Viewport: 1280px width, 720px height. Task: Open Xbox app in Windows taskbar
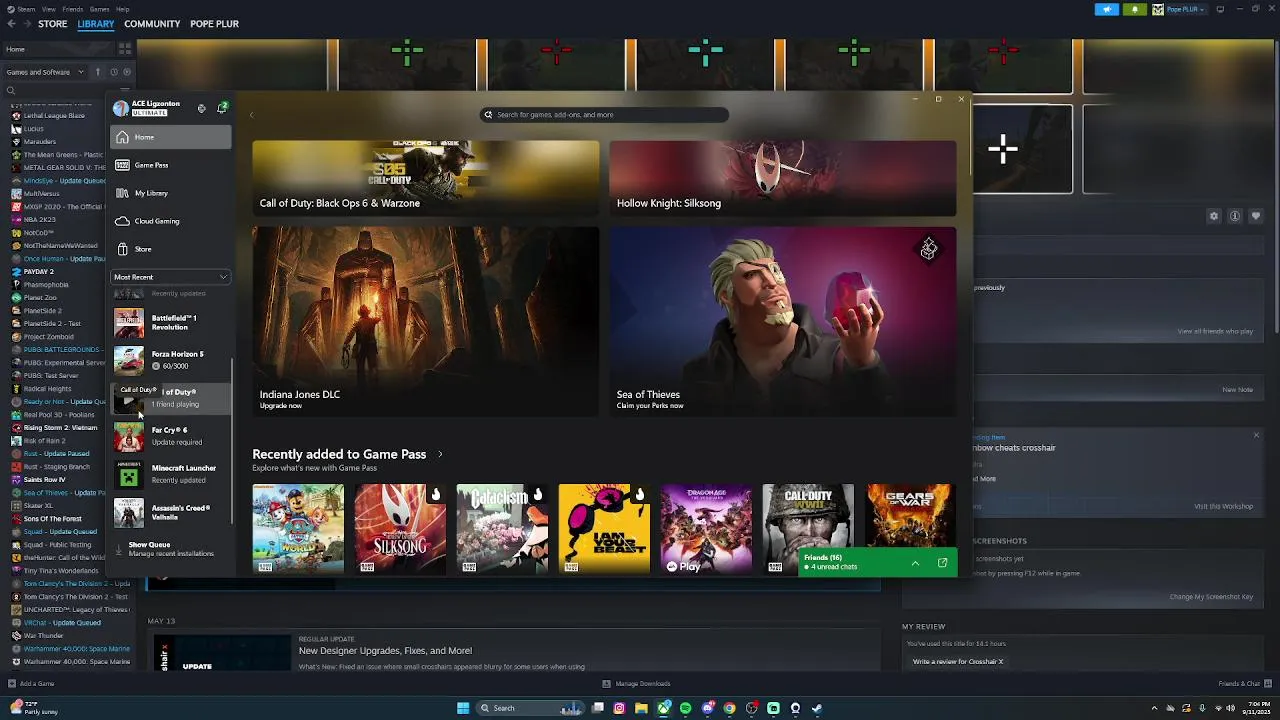663,708
